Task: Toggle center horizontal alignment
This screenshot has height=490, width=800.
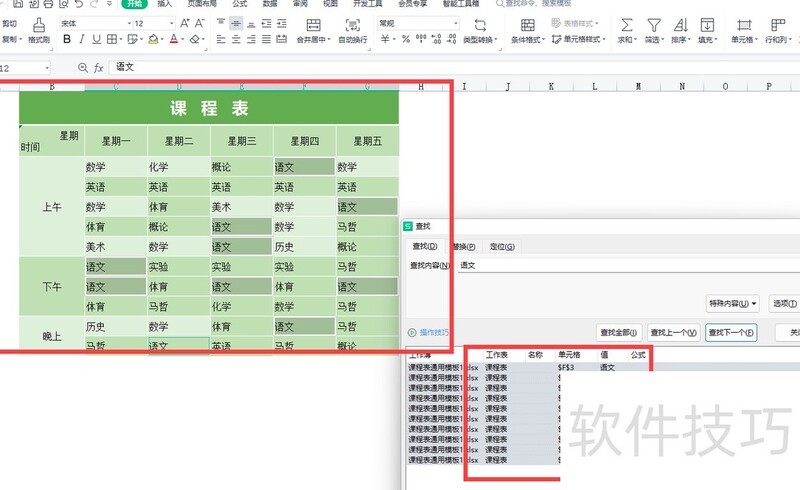Action: (236, 40)
